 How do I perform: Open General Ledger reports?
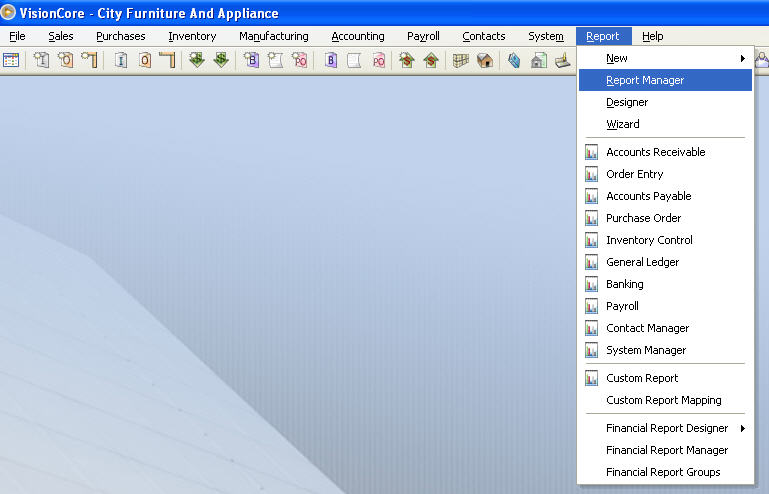tap(665, 262)
